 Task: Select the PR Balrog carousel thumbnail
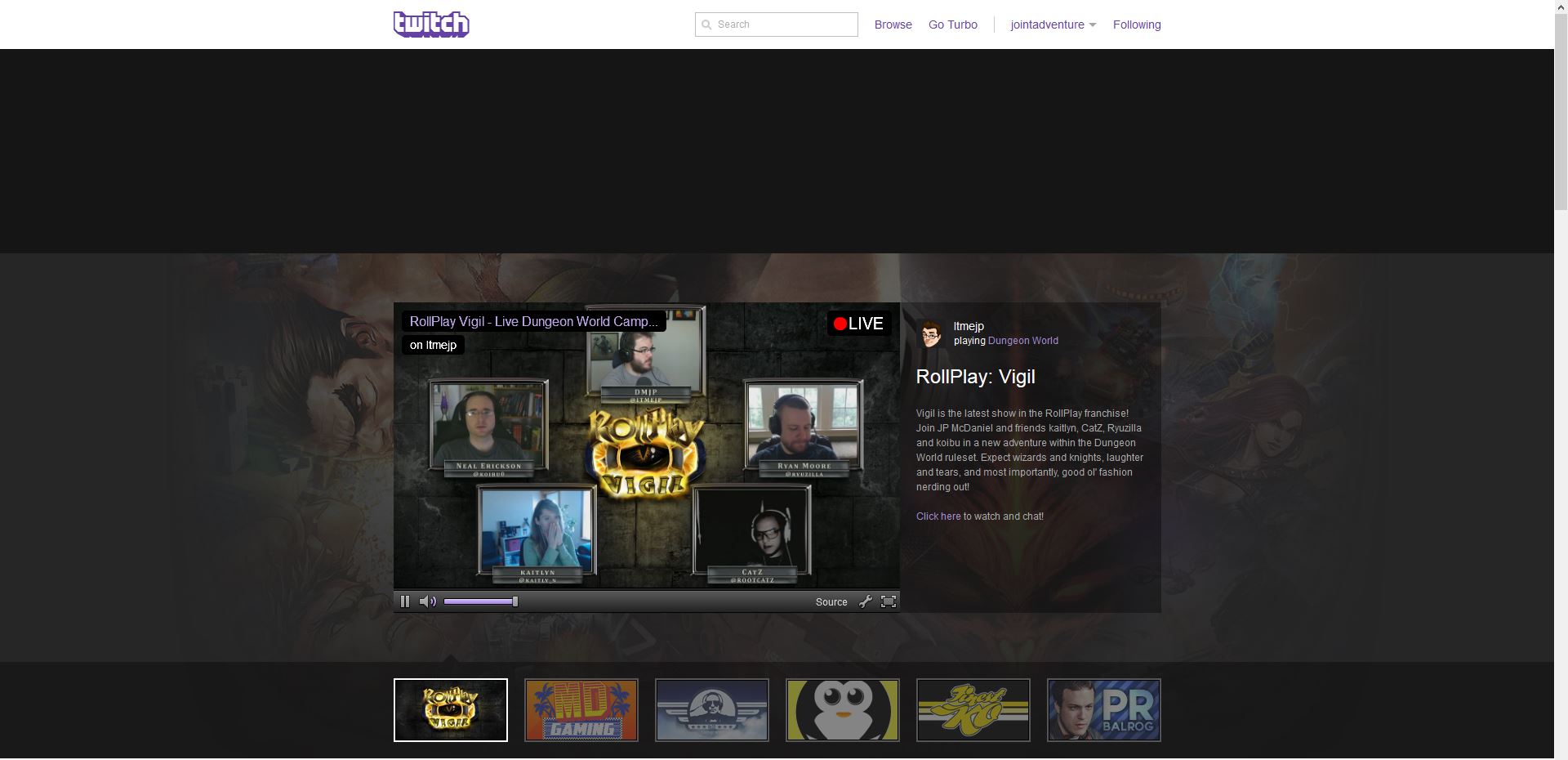coord(1104,710)
